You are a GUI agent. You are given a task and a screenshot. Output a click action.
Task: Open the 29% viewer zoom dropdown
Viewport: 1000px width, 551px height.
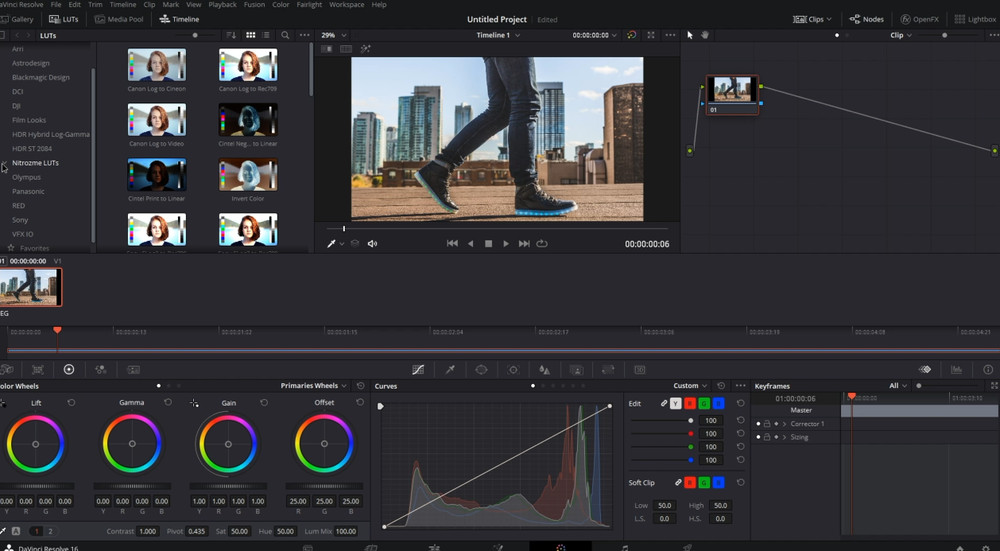coord(334,35)
